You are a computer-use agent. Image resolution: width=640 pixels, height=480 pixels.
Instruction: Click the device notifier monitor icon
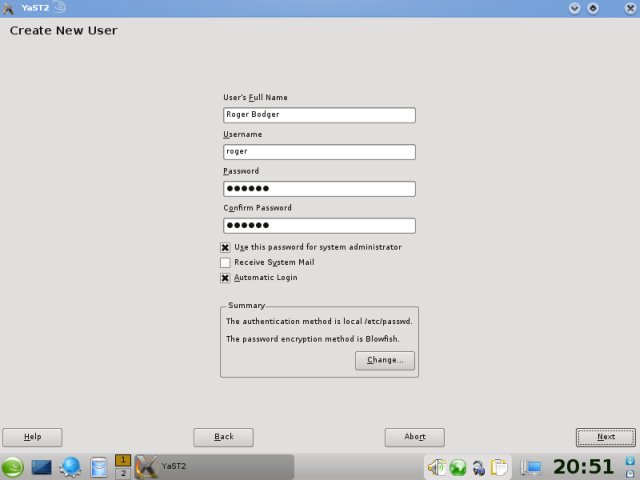coord(531,467)
